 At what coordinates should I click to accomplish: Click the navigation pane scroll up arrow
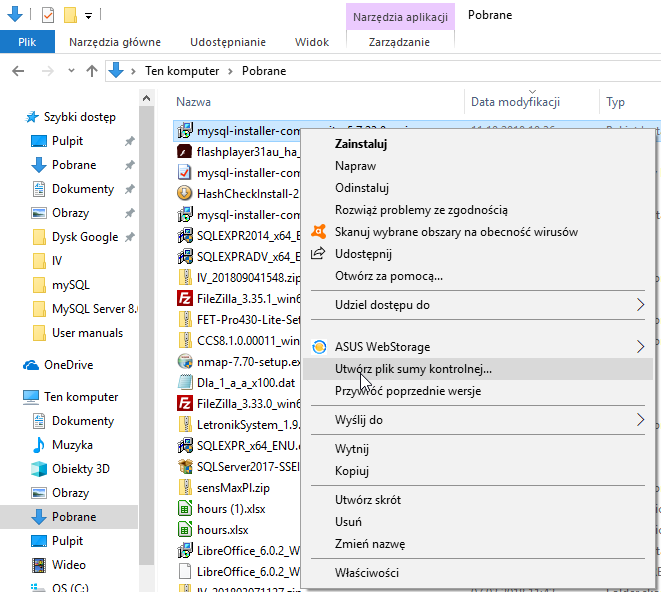pyautogui.click(x=146, y=99)
